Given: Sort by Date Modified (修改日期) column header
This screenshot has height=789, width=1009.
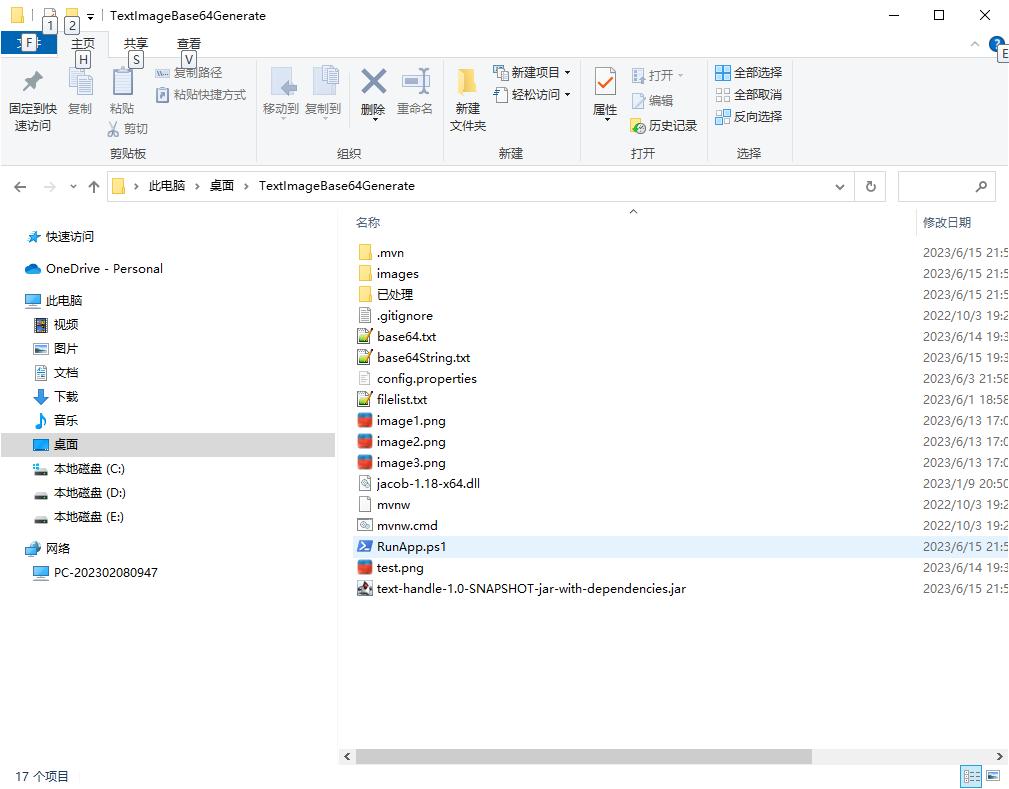Looking at the screenshot, I should (x=947, y=223).
